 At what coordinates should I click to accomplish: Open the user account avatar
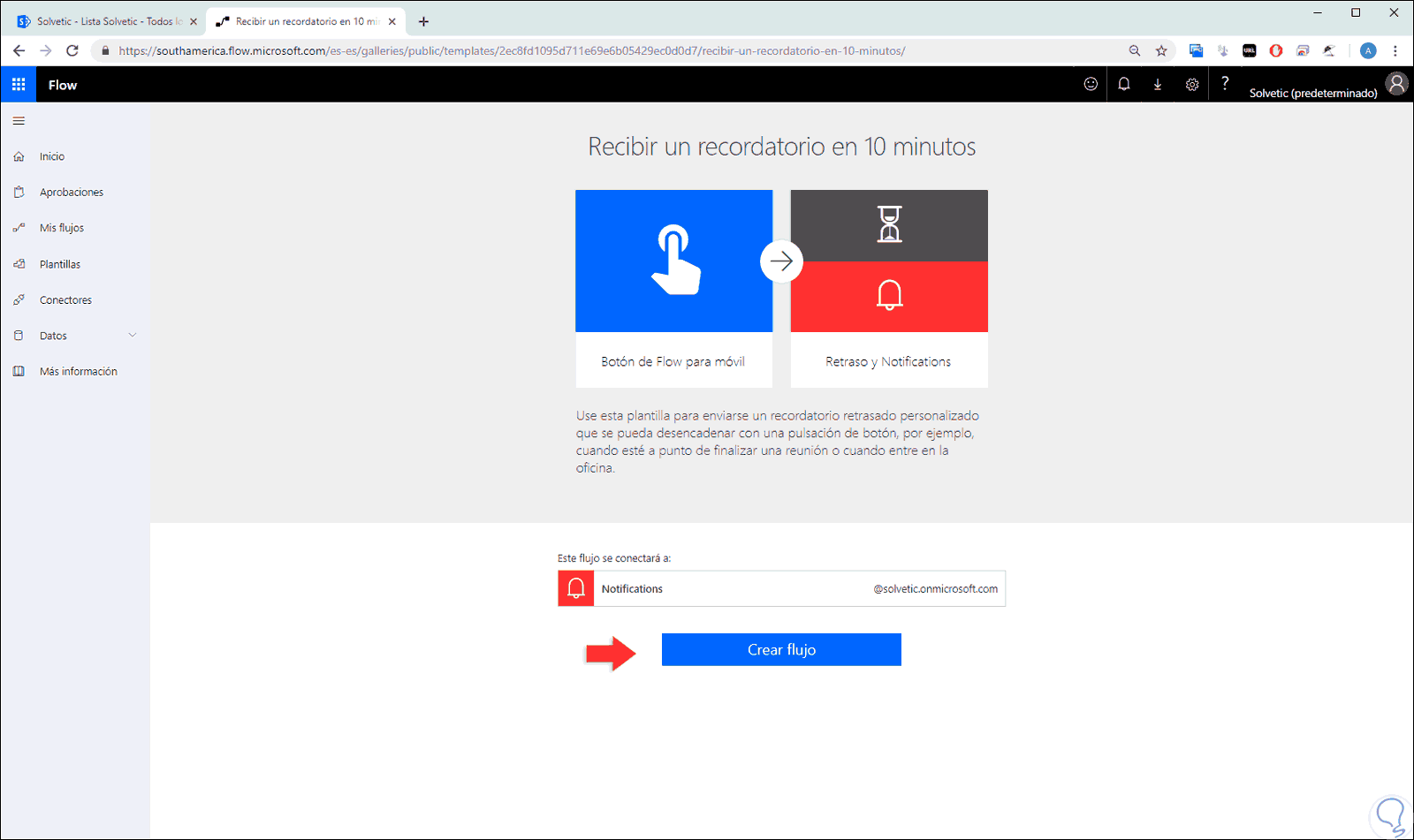coord(1396,84)
